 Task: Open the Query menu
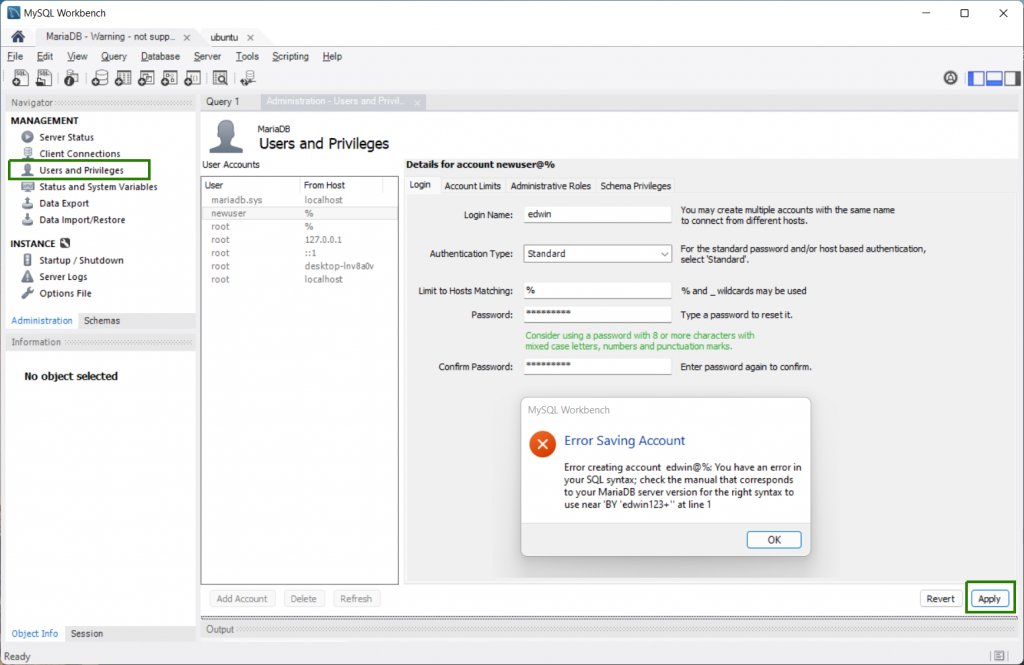click(x=114, y=56)
